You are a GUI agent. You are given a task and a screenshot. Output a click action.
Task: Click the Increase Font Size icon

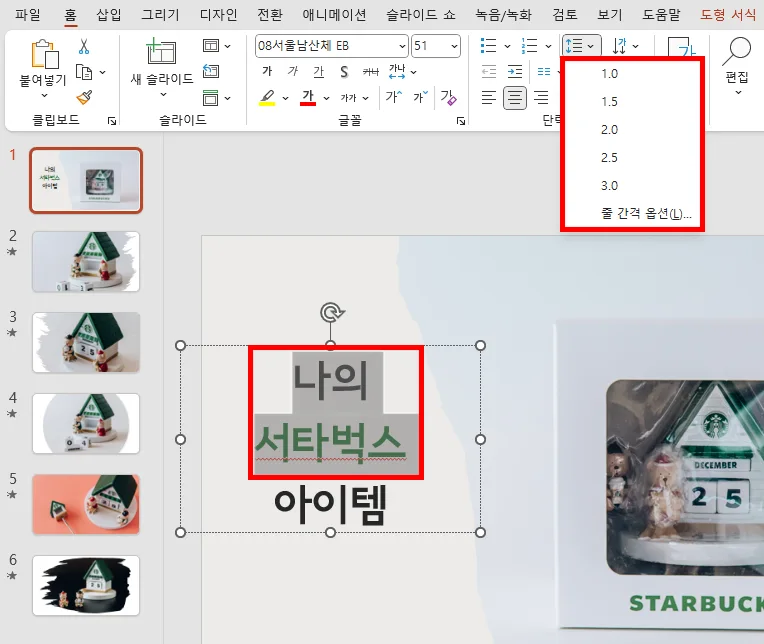point(393,97)
